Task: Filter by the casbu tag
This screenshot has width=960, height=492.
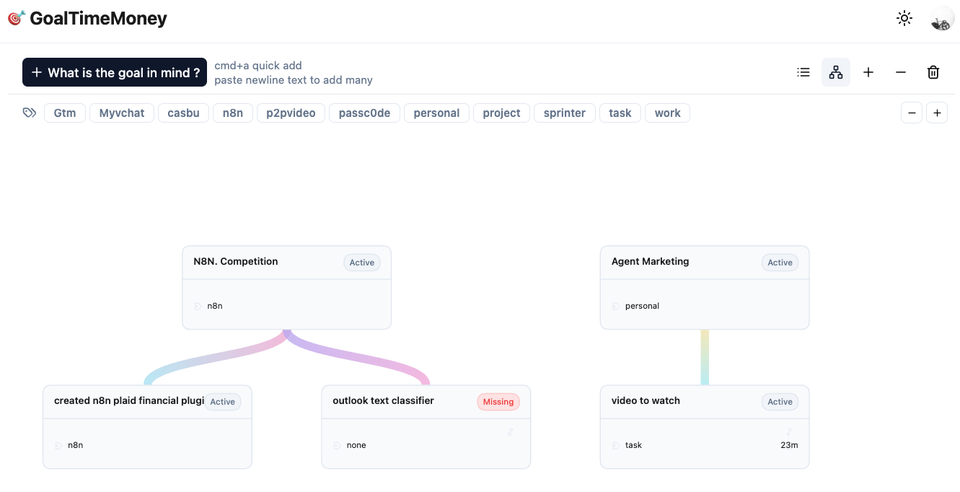Action: [184, 113]
